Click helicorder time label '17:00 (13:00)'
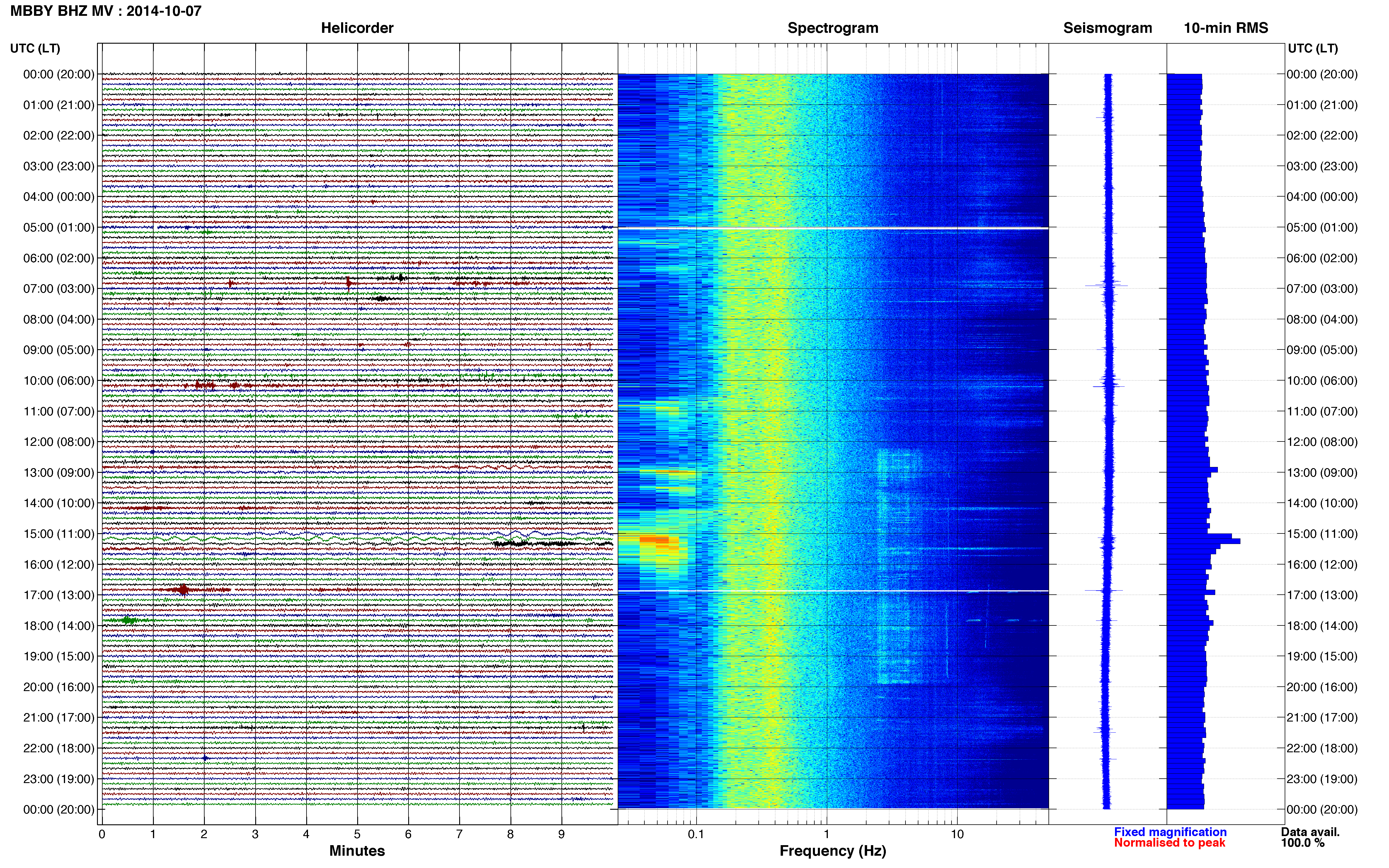 59,595
